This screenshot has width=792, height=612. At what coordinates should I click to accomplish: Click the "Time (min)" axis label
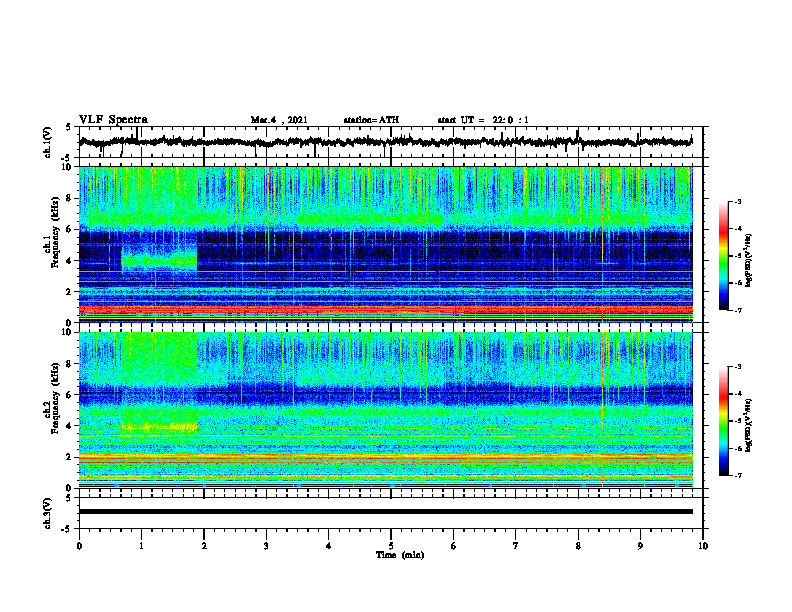400,555
